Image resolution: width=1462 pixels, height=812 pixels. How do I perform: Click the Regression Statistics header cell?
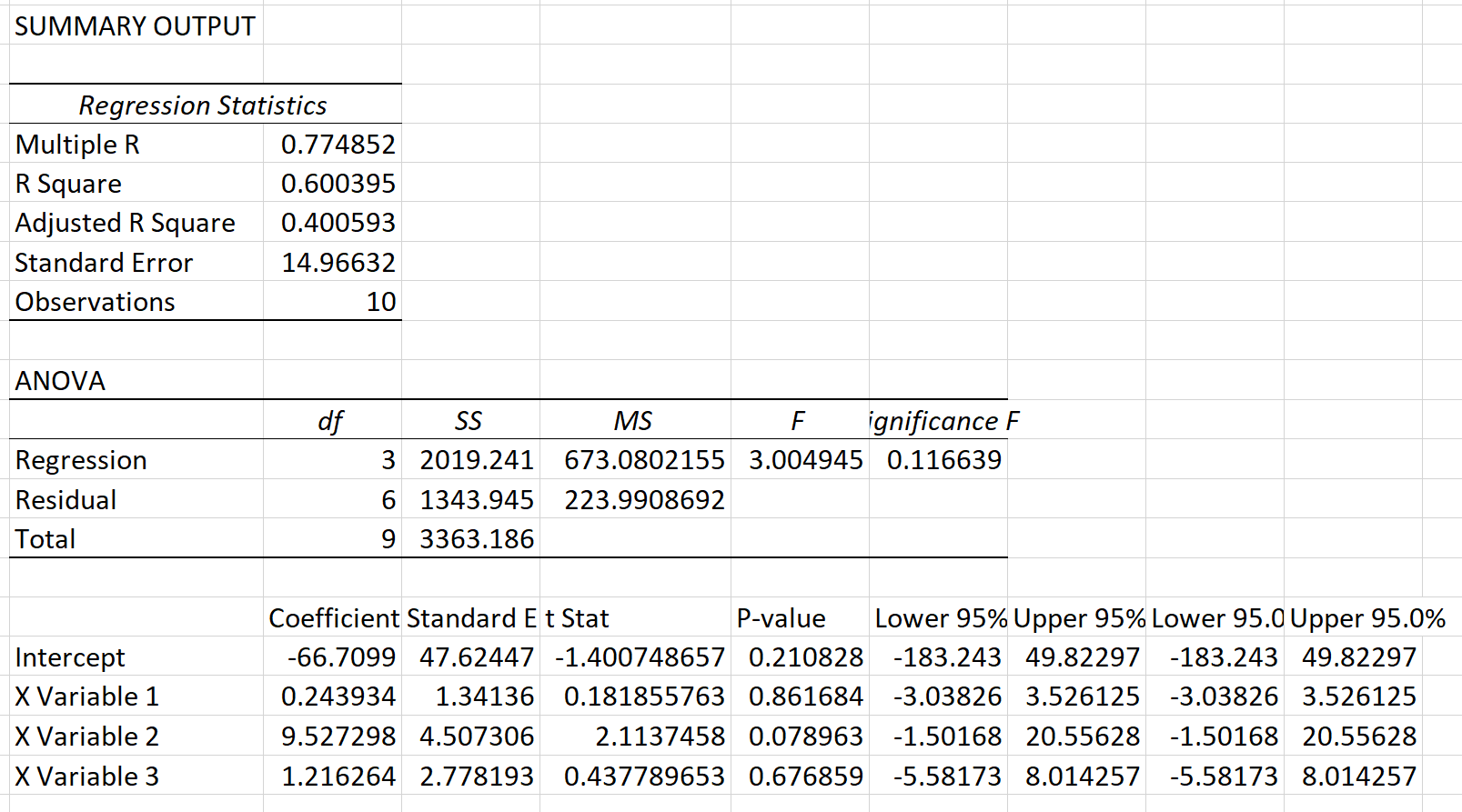click(203, 105)
